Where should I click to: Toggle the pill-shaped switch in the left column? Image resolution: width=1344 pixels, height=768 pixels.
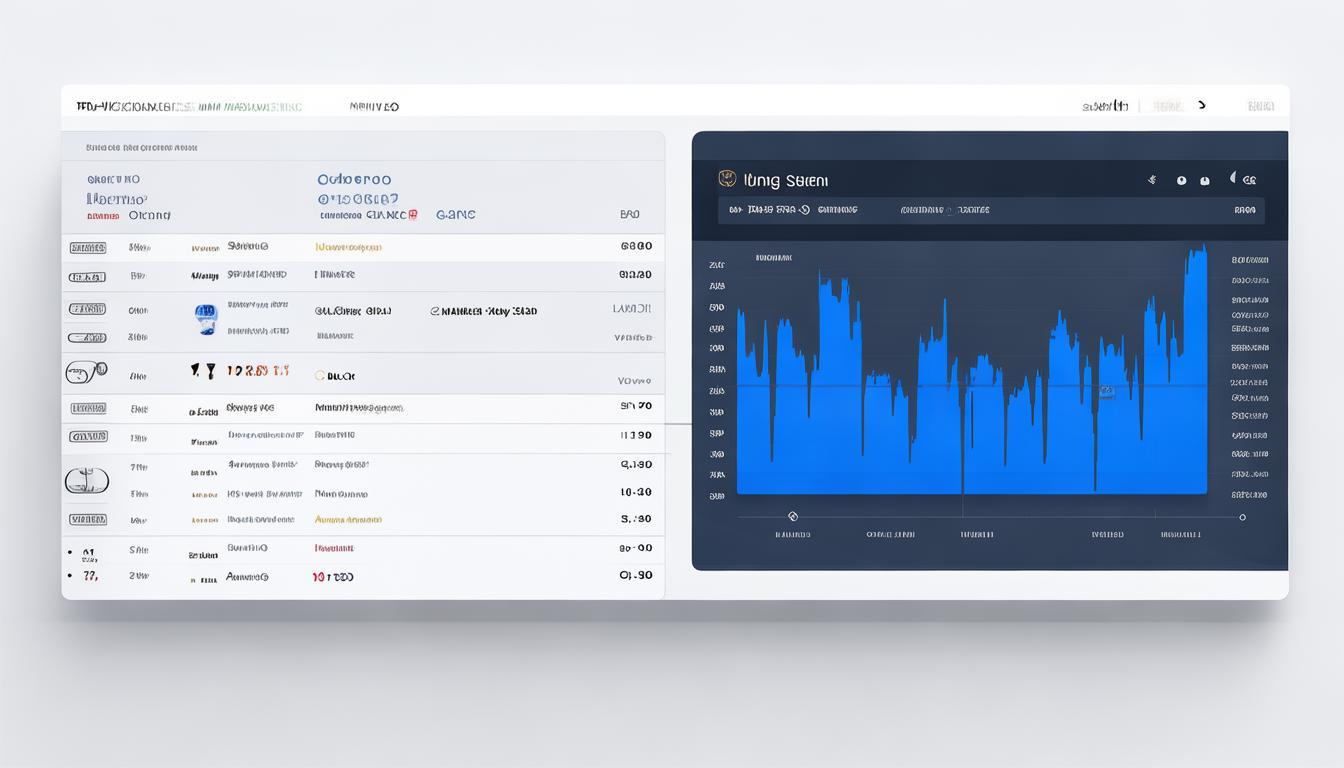click(86, 372)
